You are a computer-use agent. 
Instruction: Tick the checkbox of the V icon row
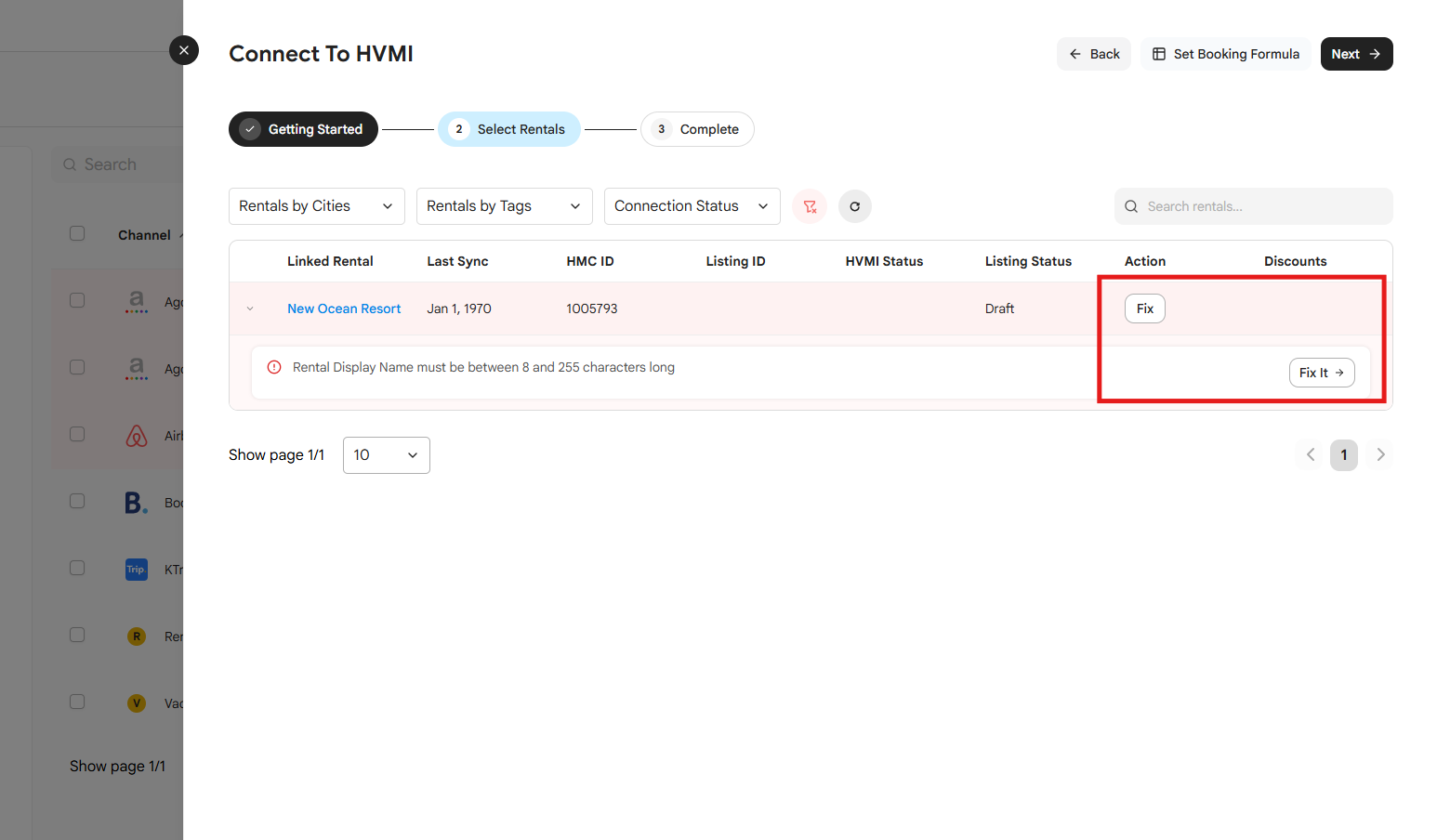click(77, 702)
